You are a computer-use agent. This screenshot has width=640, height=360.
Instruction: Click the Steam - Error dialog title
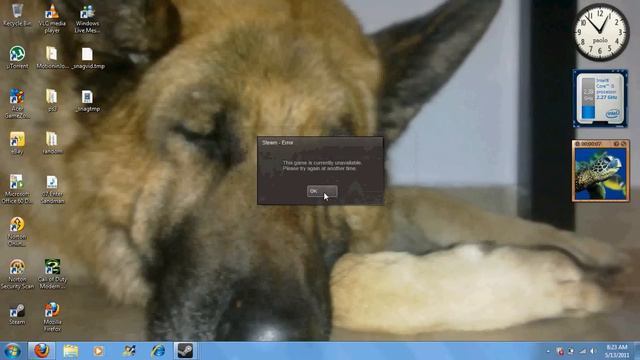click(x=278, y=143)
